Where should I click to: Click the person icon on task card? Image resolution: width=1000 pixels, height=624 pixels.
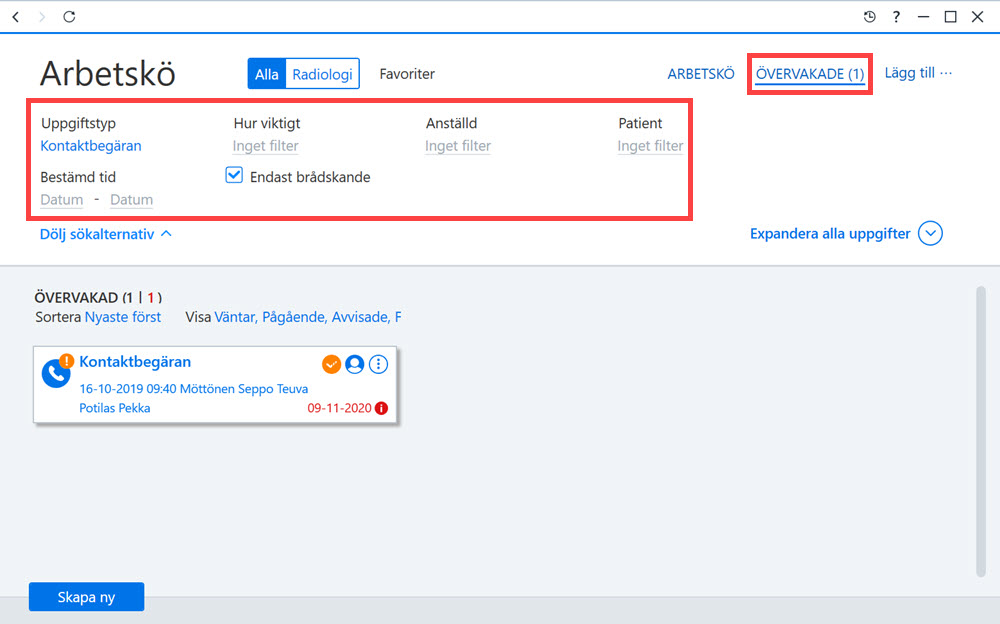355,364
